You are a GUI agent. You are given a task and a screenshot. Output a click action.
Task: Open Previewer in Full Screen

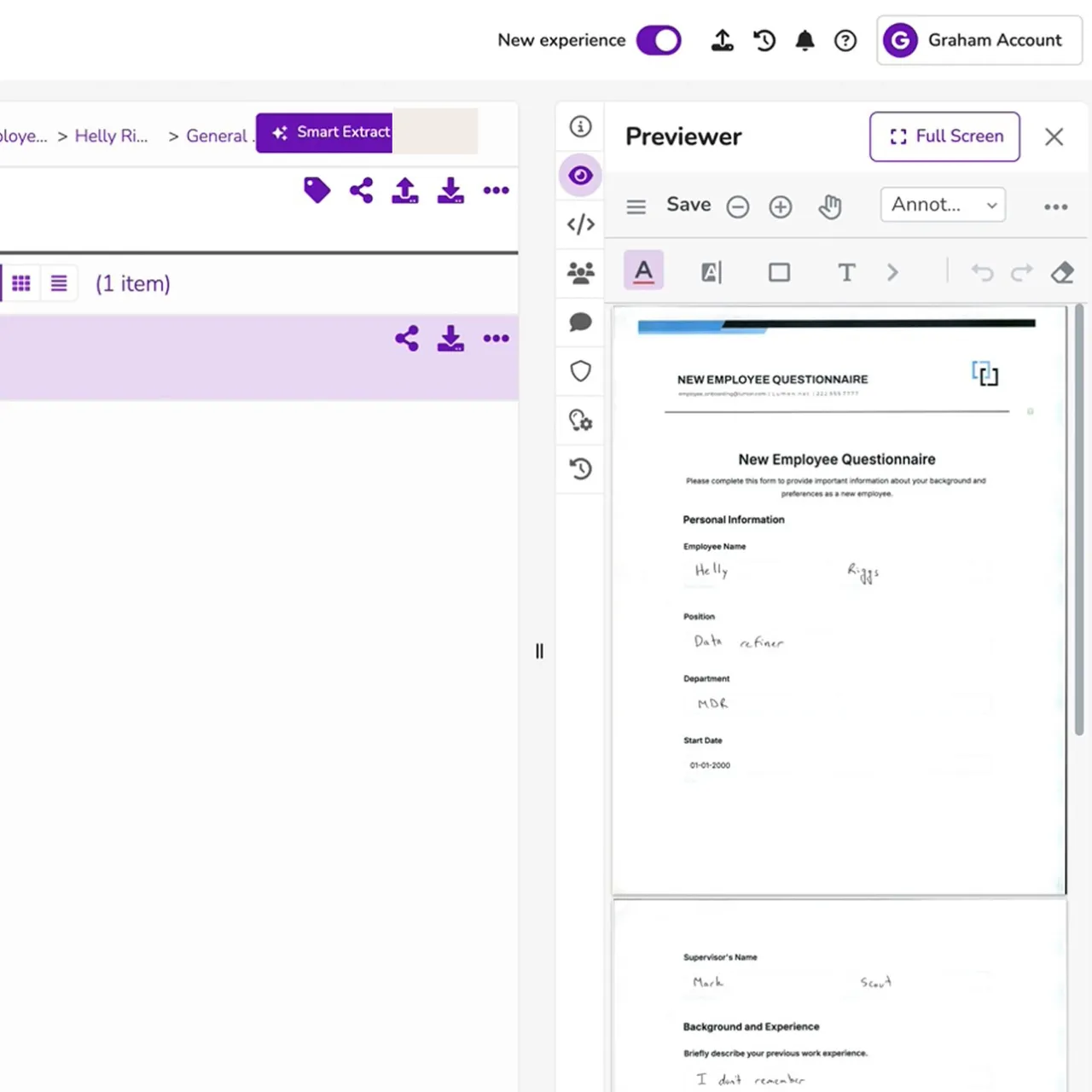click(944, 136)
